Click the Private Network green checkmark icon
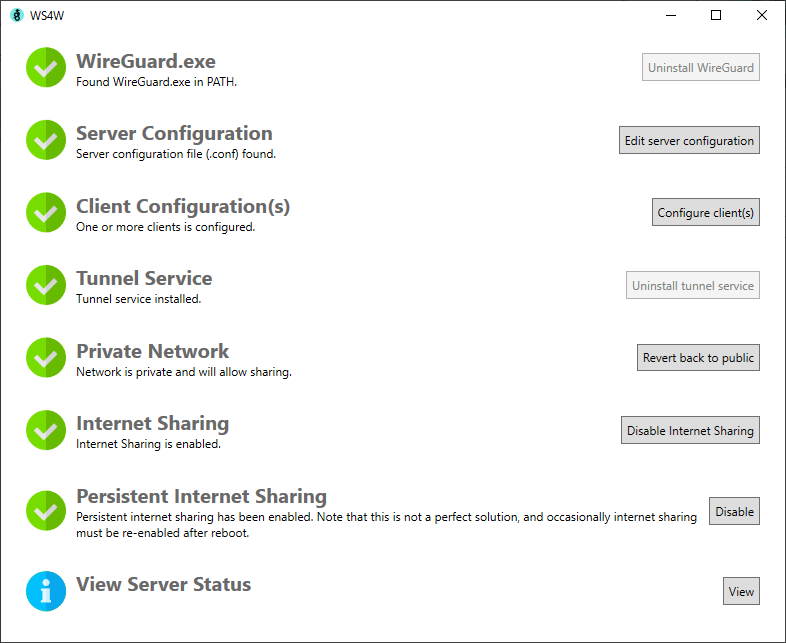The width and height of the screenshot is (786, 643). click(45, 357)
